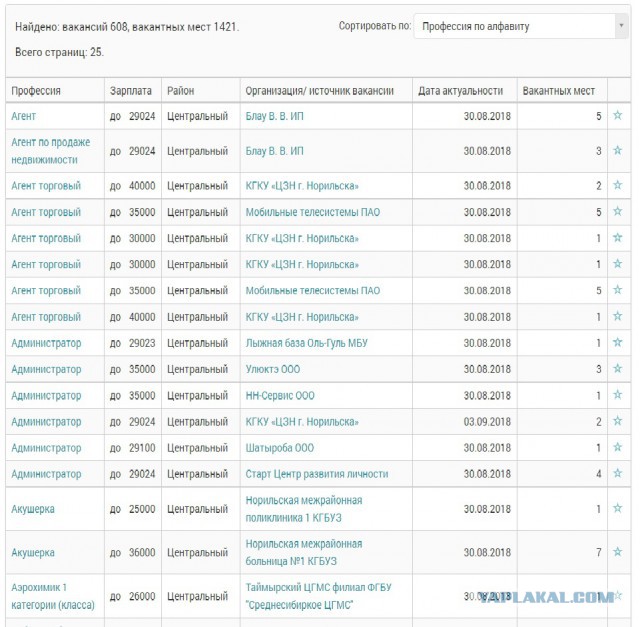
Task: Open 'Лыжная база Оль-Гуль МБУ' organization link
Action: coord(307,343)
